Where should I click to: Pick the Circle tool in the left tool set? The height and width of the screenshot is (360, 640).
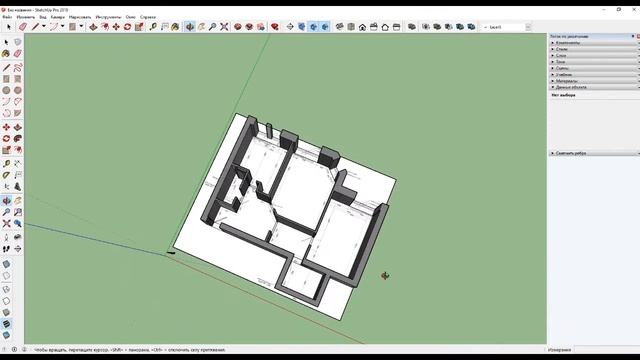click(x=6, y=90)
